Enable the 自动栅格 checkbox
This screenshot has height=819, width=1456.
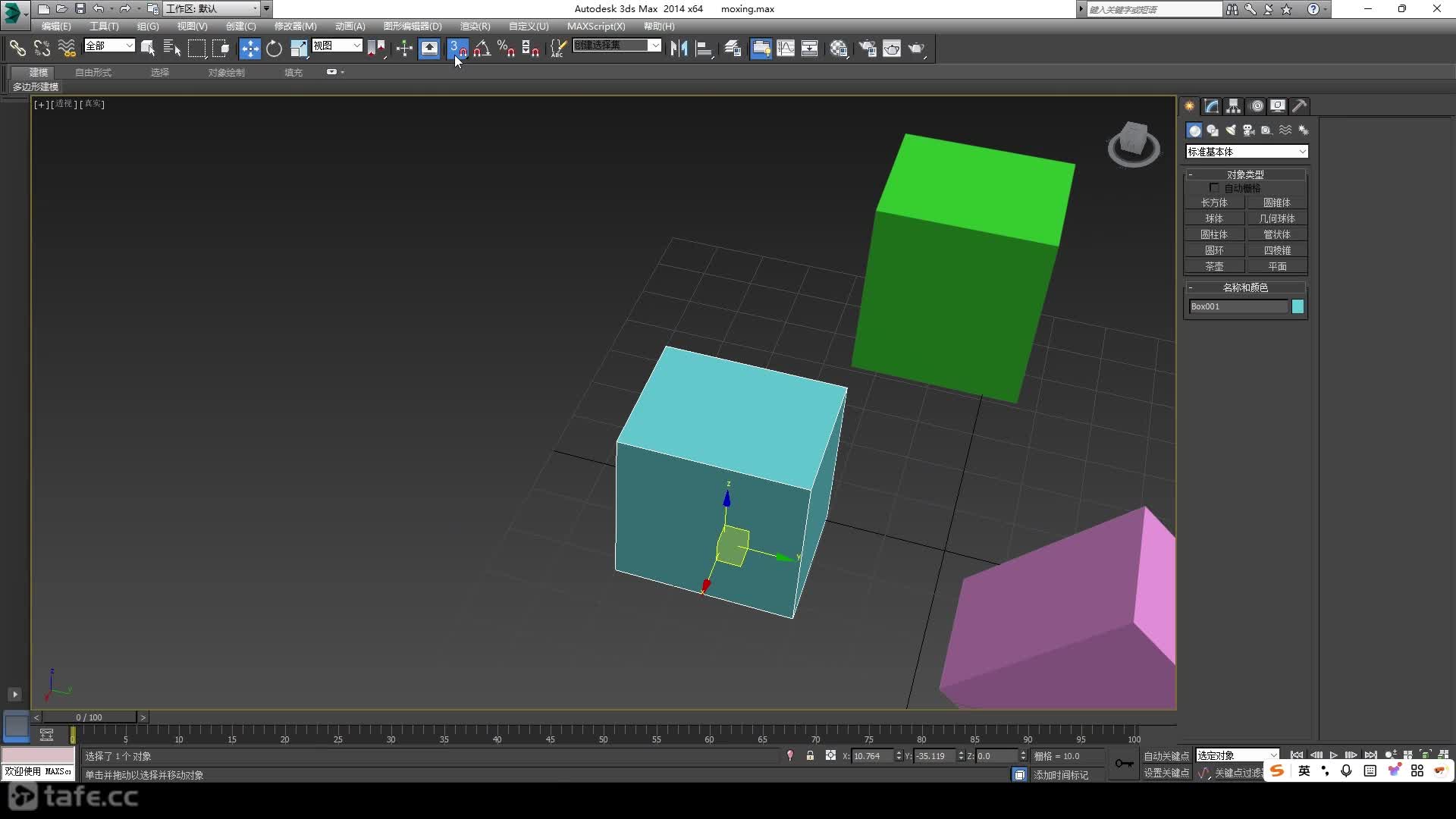coord(1214,188)
